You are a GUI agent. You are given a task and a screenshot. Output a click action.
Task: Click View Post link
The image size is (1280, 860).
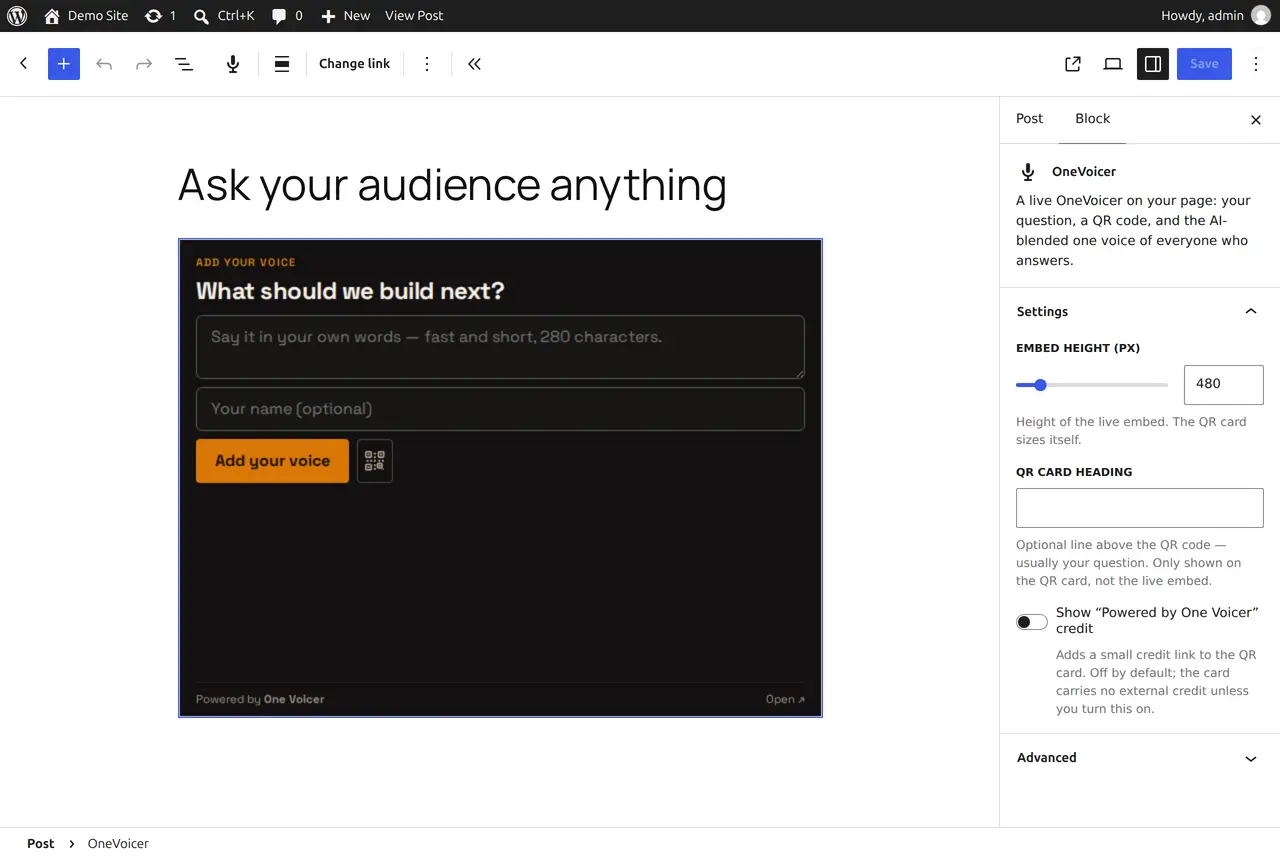pyautogui.click(x=414, y=16)
